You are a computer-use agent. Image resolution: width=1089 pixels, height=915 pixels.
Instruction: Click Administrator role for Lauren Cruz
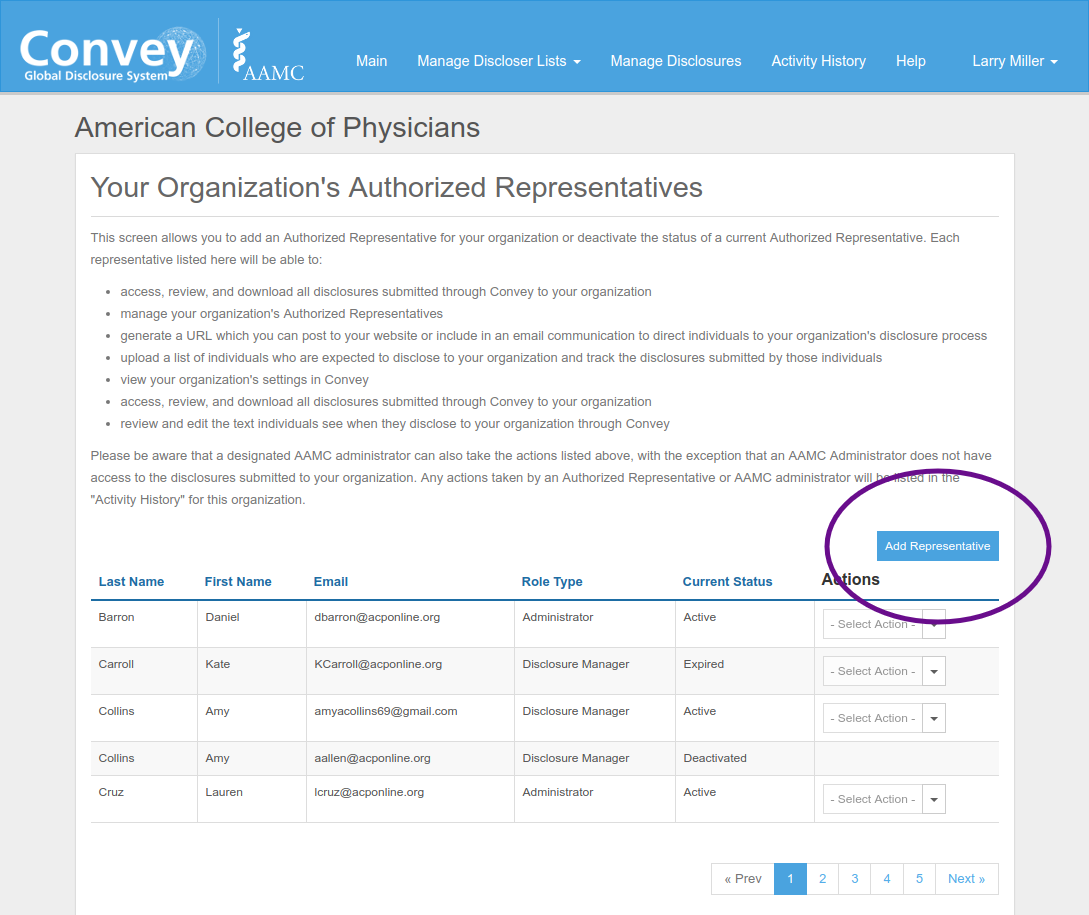coord(558,792)
